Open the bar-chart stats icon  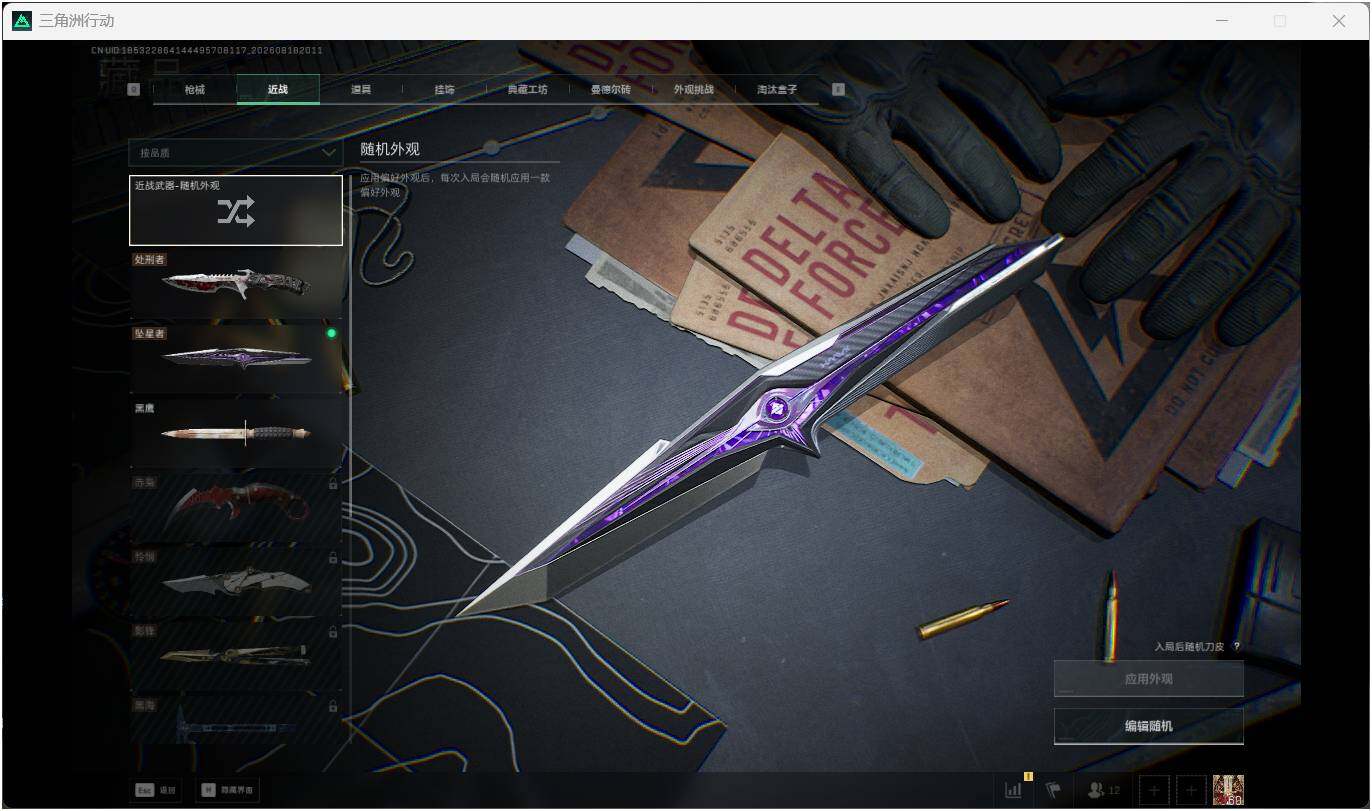(1013, 790)
